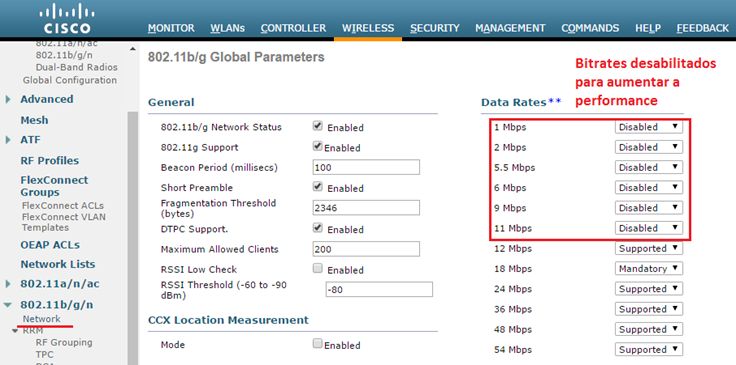Toggle Short Preamble checkbox
The width and height of the screenshot is (736, 365).
(318, 186)
